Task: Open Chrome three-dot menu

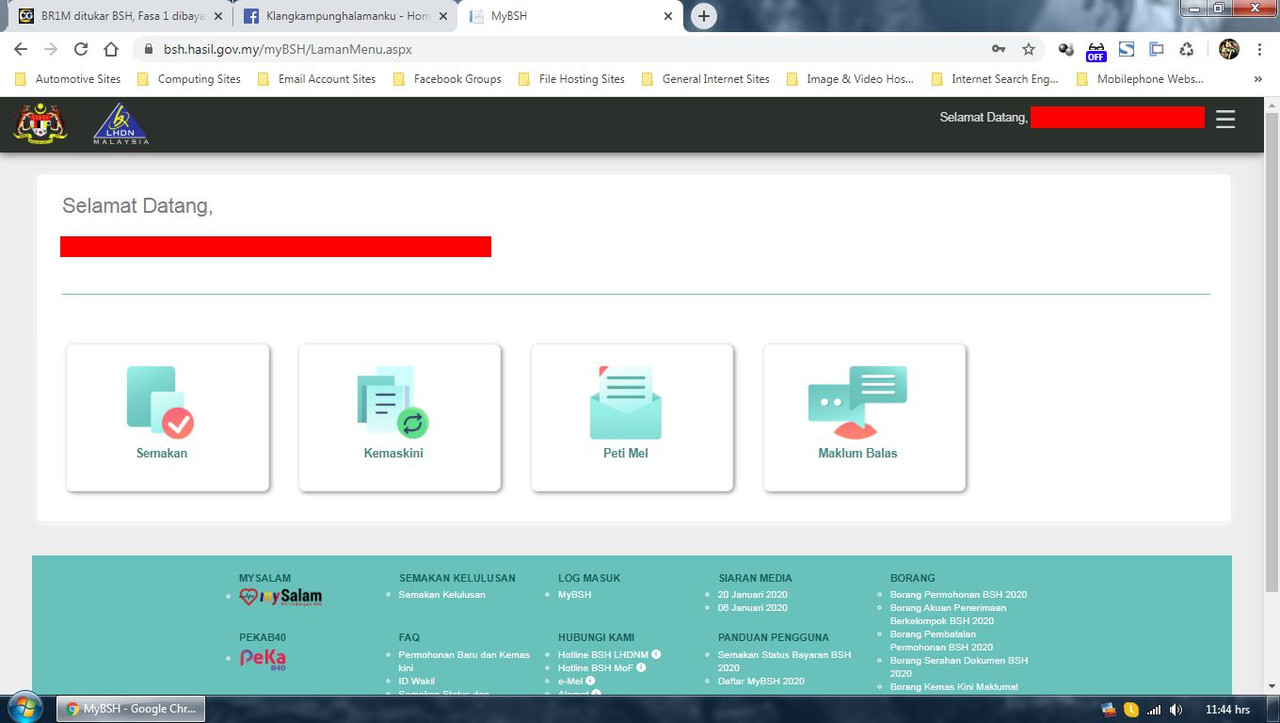Action: (1260, 49)
